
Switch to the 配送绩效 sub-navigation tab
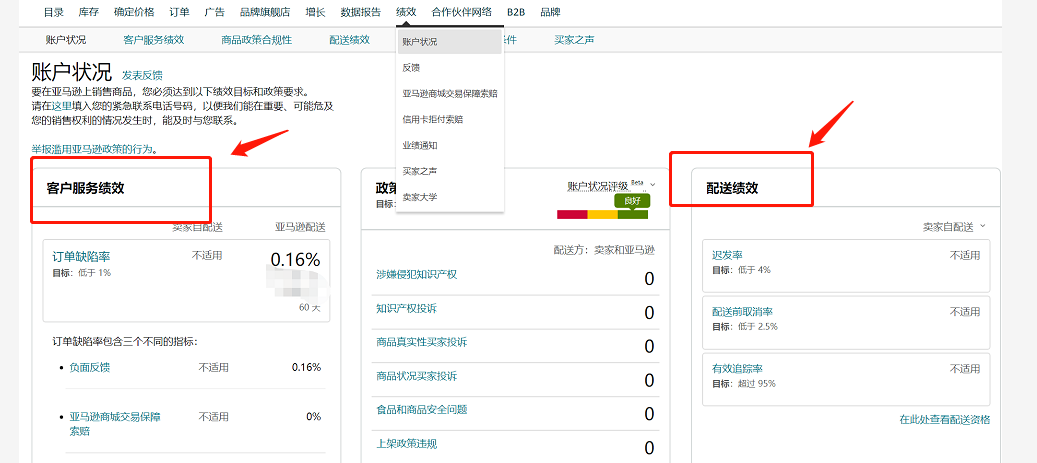349,40
